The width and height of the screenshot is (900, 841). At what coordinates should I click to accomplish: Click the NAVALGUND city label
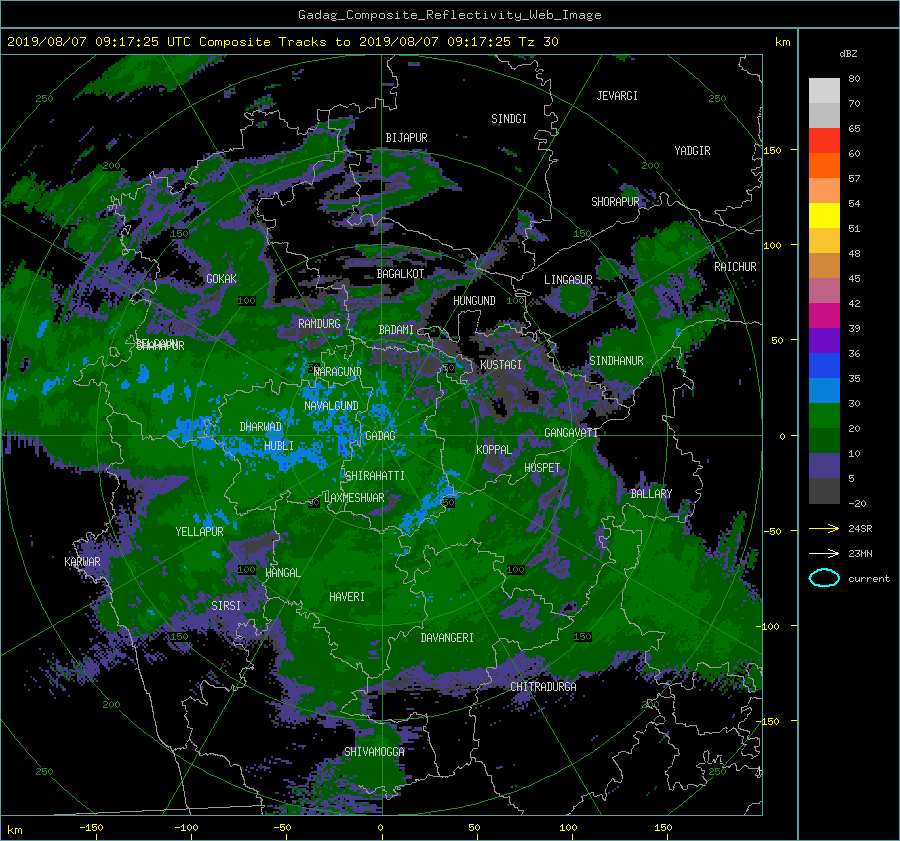[x=331, y=406]
